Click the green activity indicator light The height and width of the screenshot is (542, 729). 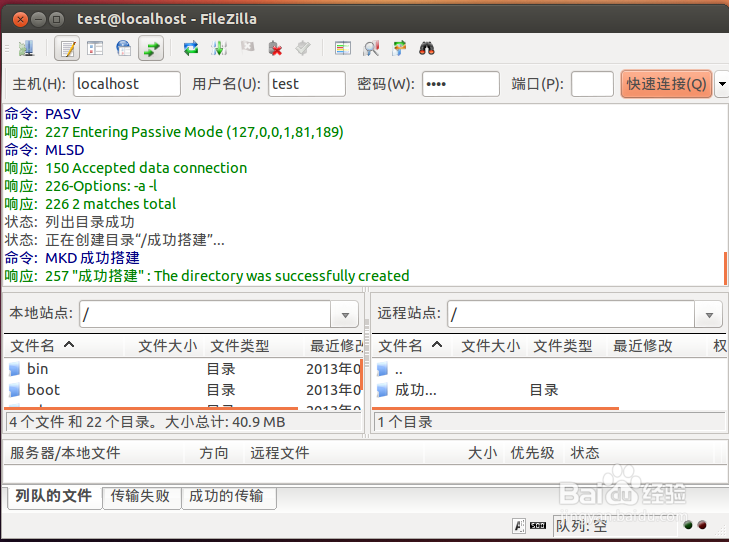point(688,525)
